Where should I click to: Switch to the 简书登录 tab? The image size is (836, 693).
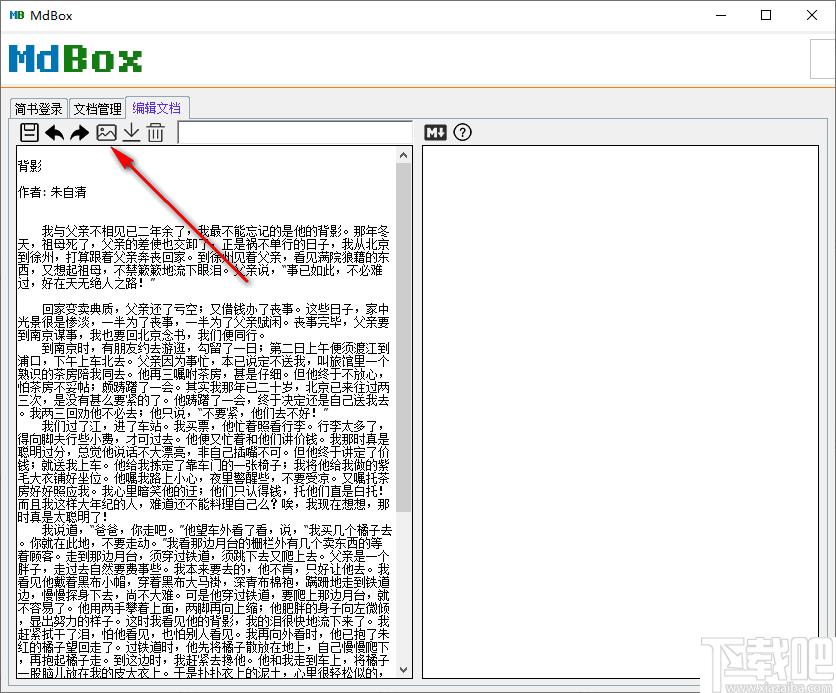[x=38, y=109]
